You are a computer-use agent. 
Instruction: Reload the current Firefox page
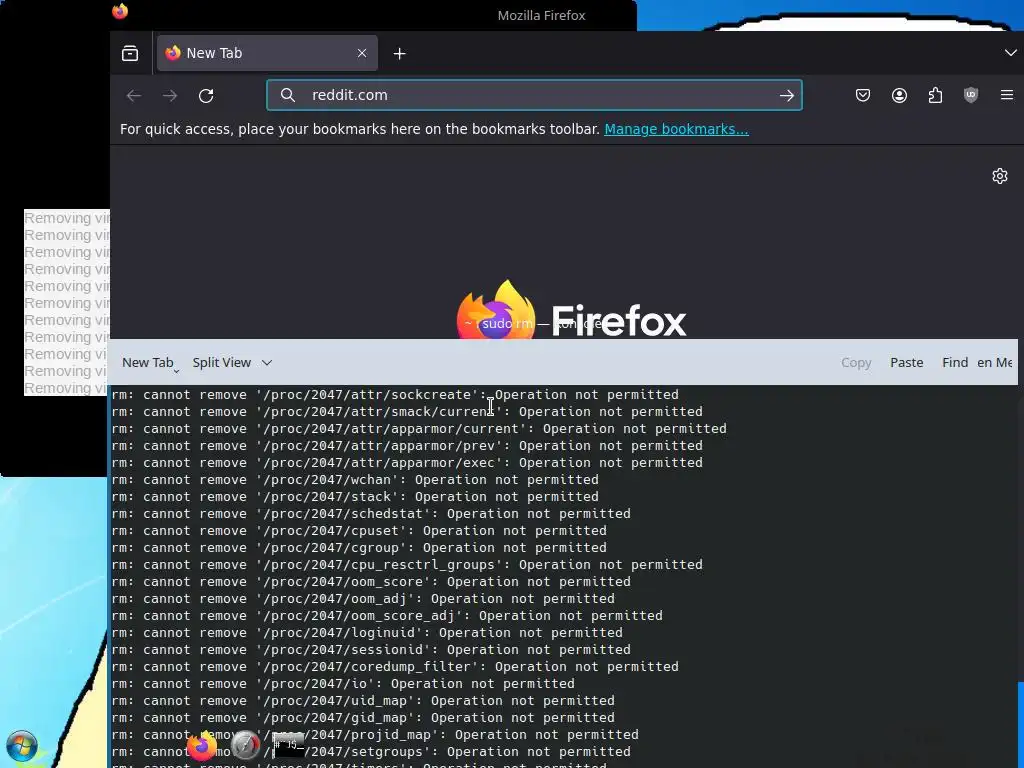[x=206, y=95]
